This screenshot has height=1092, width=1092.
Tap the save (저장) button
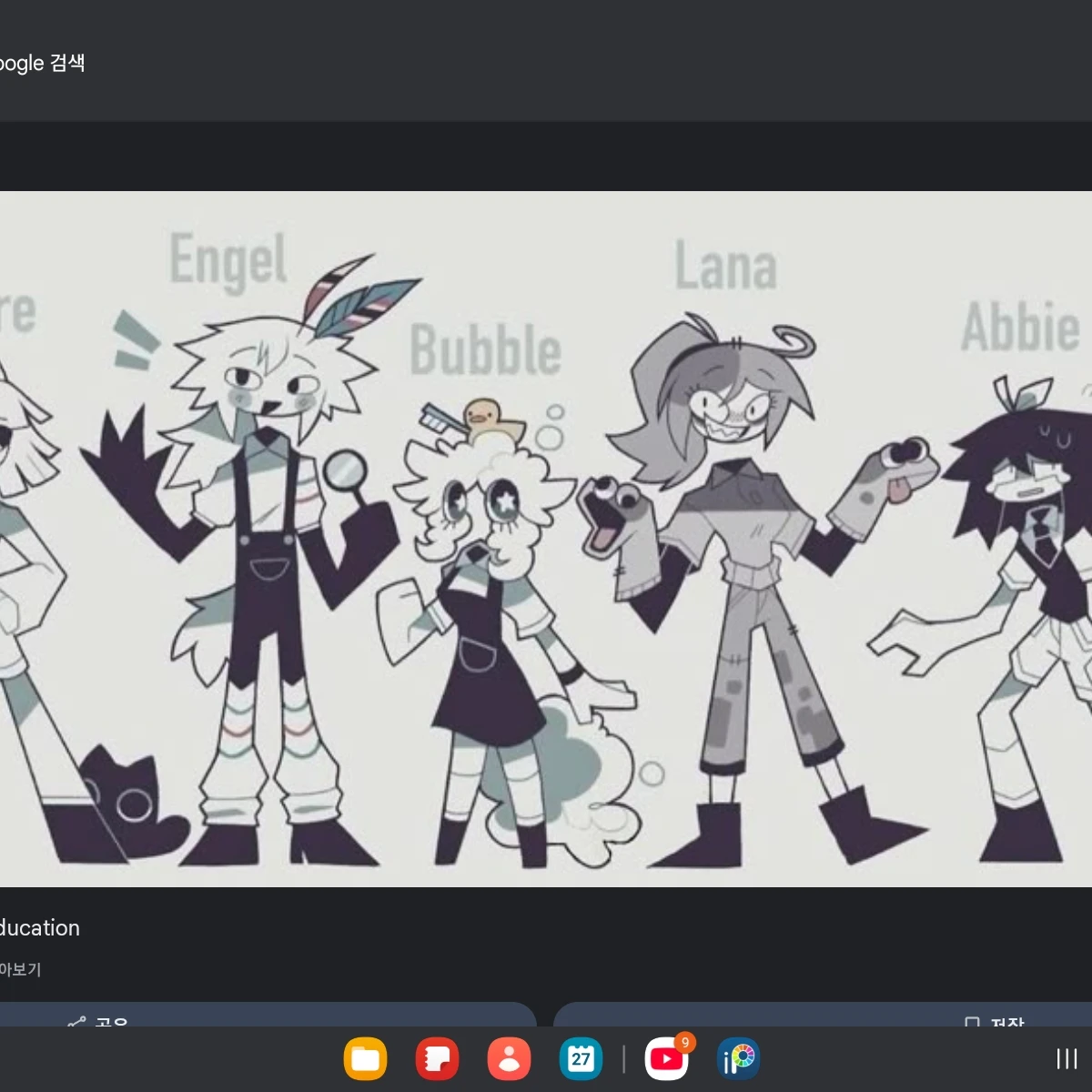pos(823,1015)
